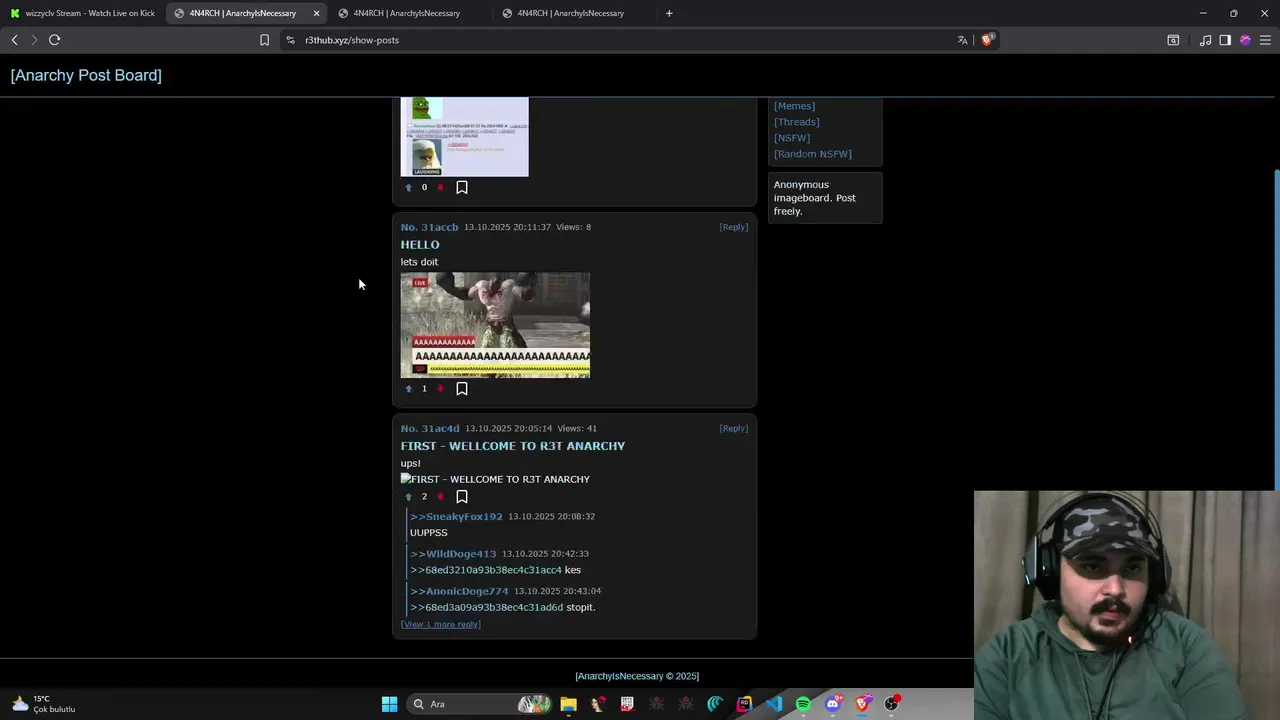1280x720 pixels.
Task: Open Discord from the taskbar
Action: [832, 704]
